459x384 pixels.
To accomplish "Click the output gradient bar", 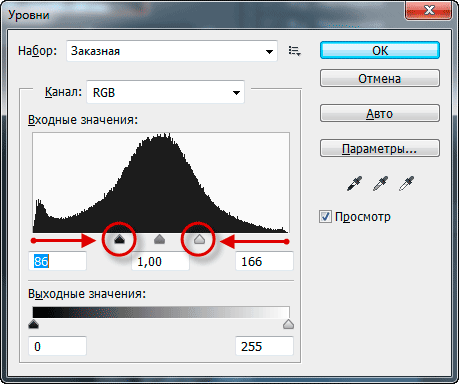I will 161,312.
